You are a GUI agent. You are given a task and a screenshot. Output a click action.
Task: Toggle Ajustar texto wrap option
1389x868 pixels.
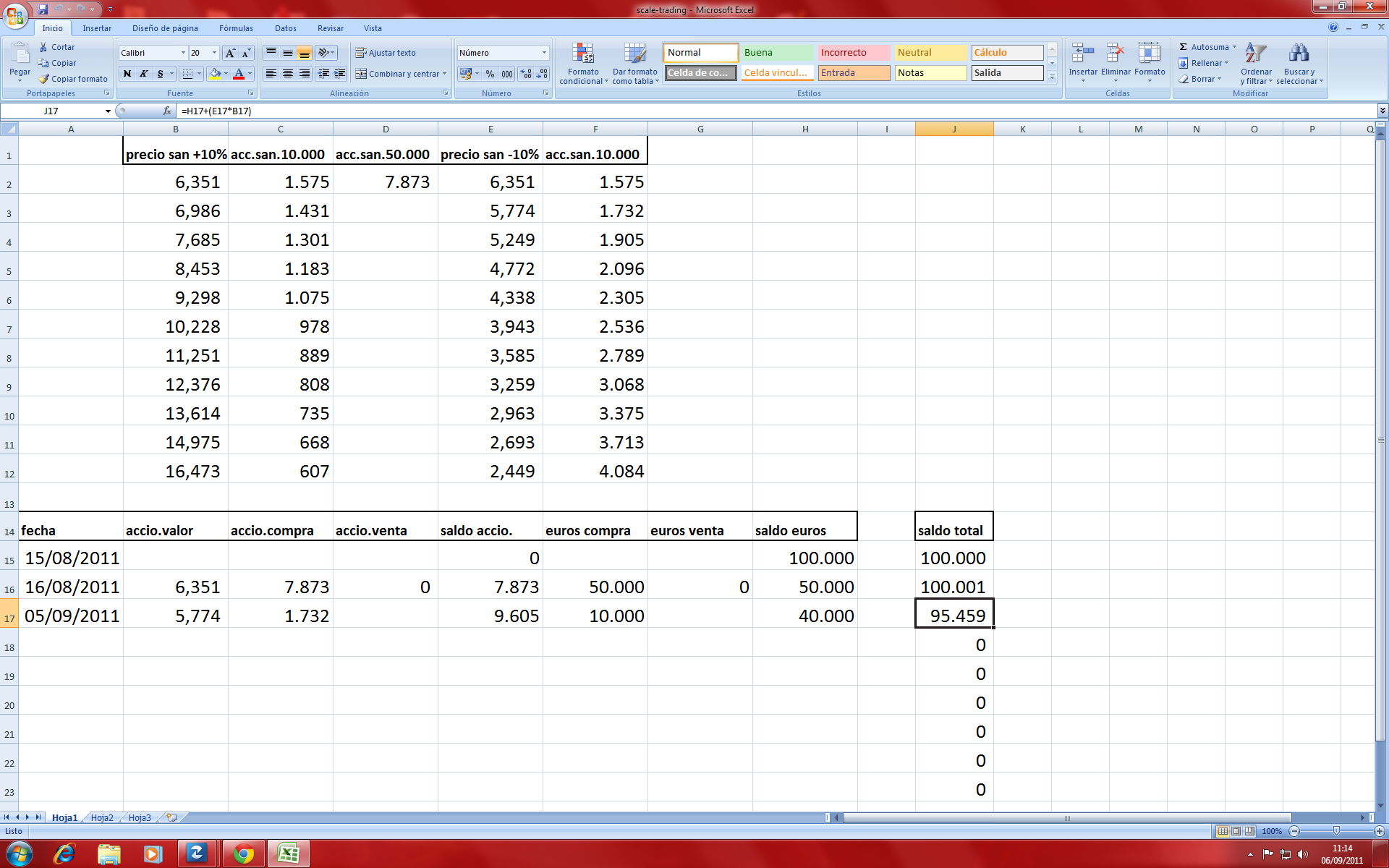385,53
